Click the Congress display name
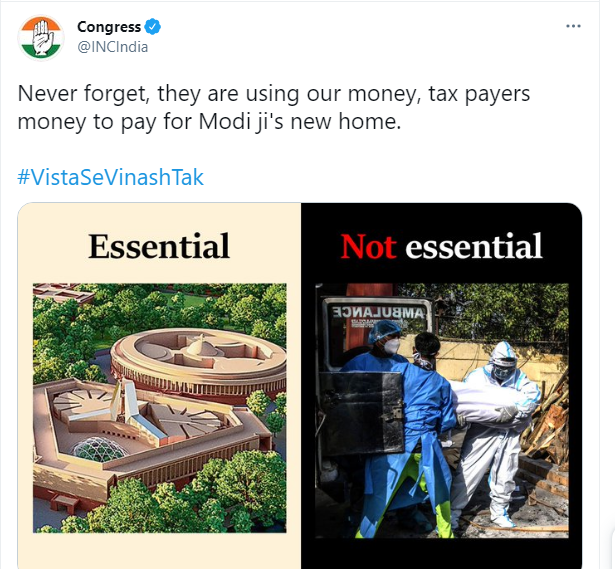The height and width of the screenshot is (569, 615). point(109,27)
